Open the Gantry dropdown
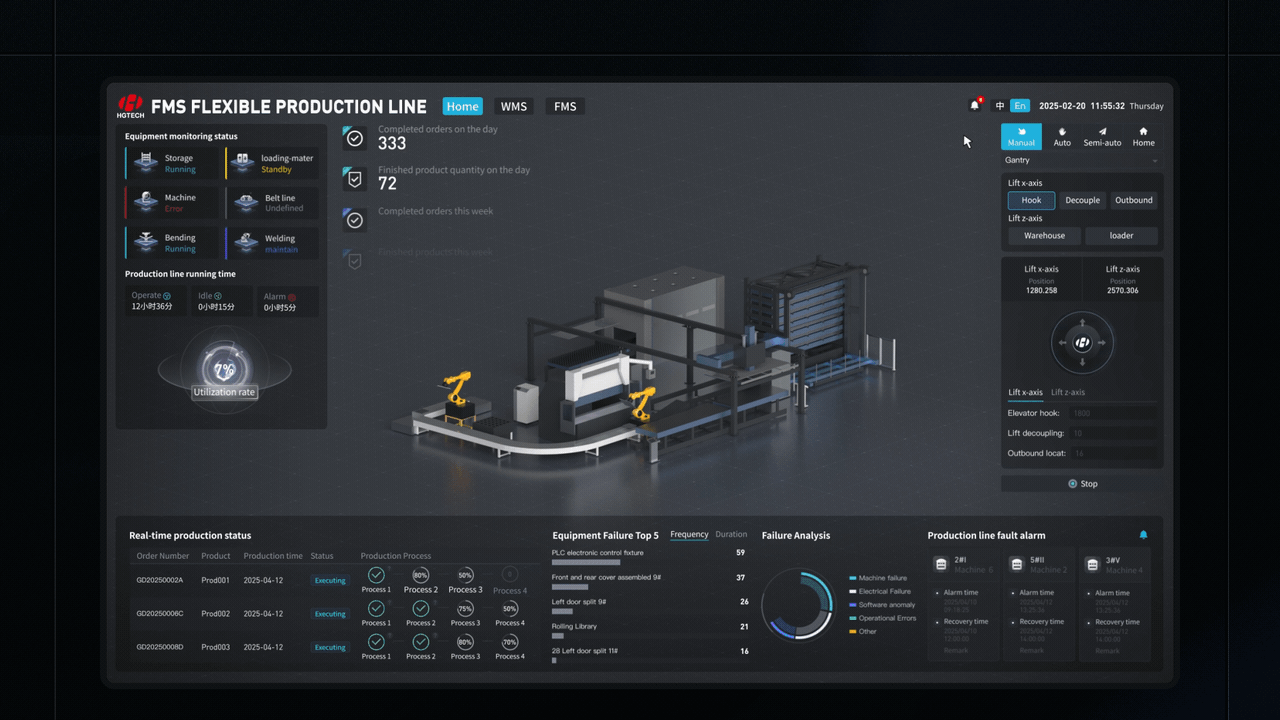Image resolution: width=1280 pixels, height=720 pixels. pyautogui.click(x=1082, y=160)
